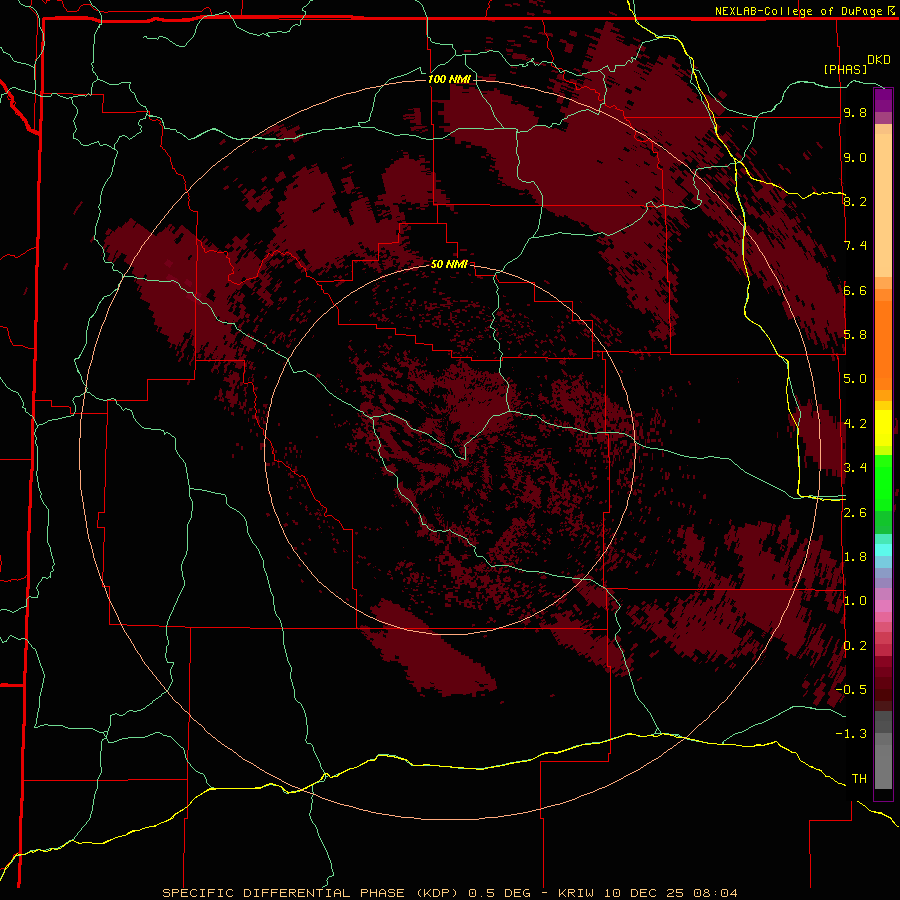The image size is (900, 900).
Task: Click the 6.6 value on the color scale
Action: pyautogui.click(x=855, y=290)
